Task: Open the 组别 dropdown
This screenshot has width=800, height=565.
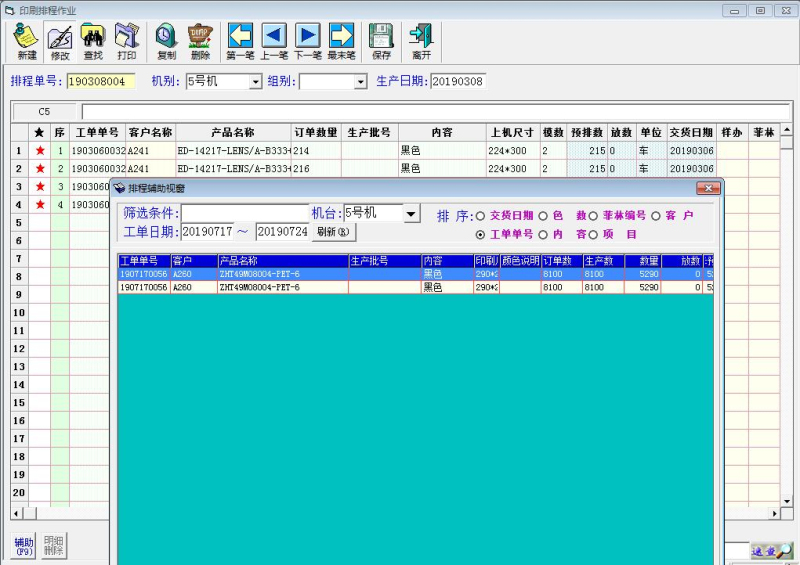Action: coord(360,82)
